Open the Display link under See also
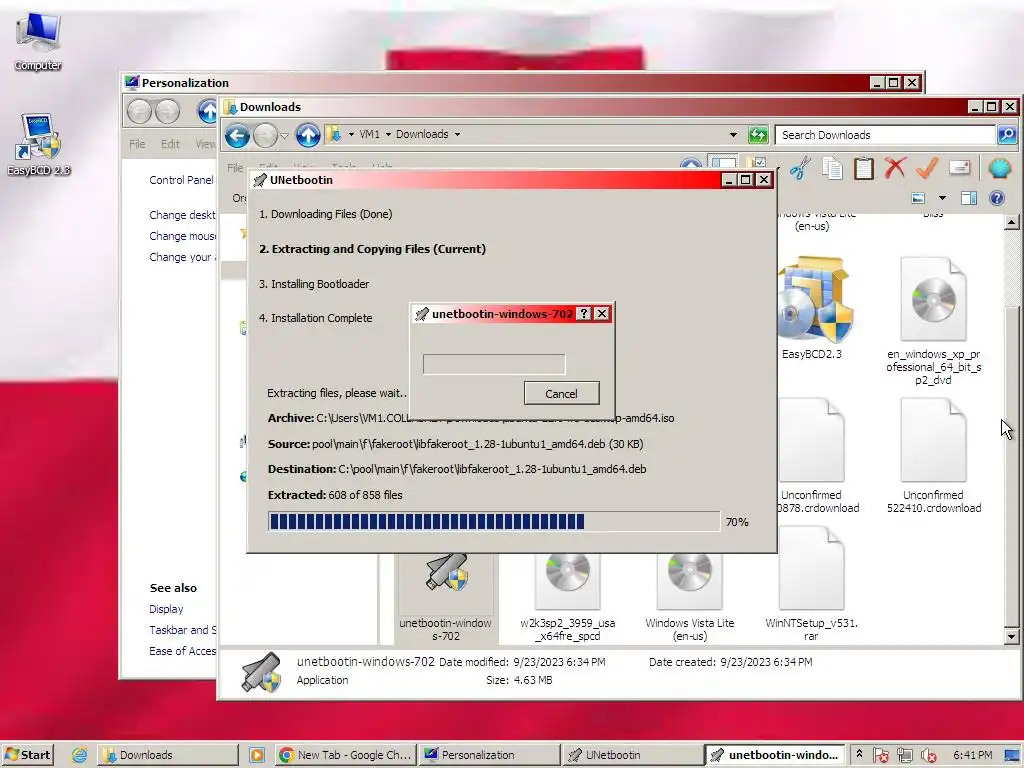The image size is (1024, 768). pyautogui.click(x=166, y=609)
